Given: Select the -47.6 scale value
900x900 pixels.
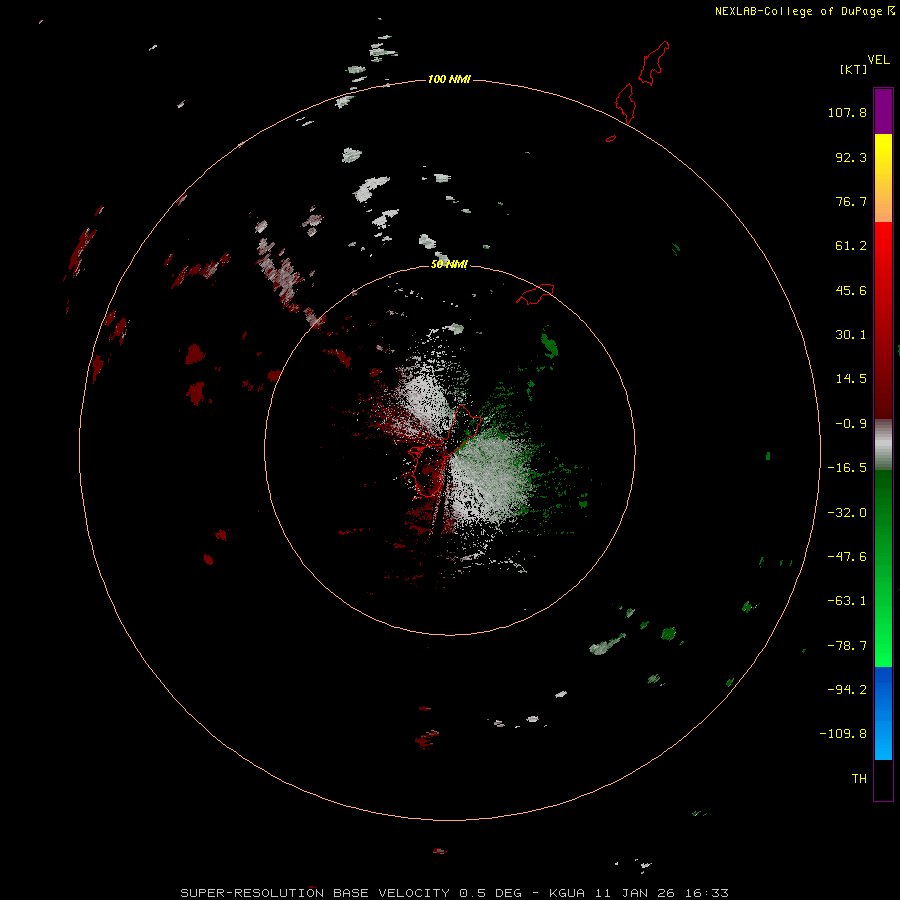Looking at the screenshot, I should (847, 557).
